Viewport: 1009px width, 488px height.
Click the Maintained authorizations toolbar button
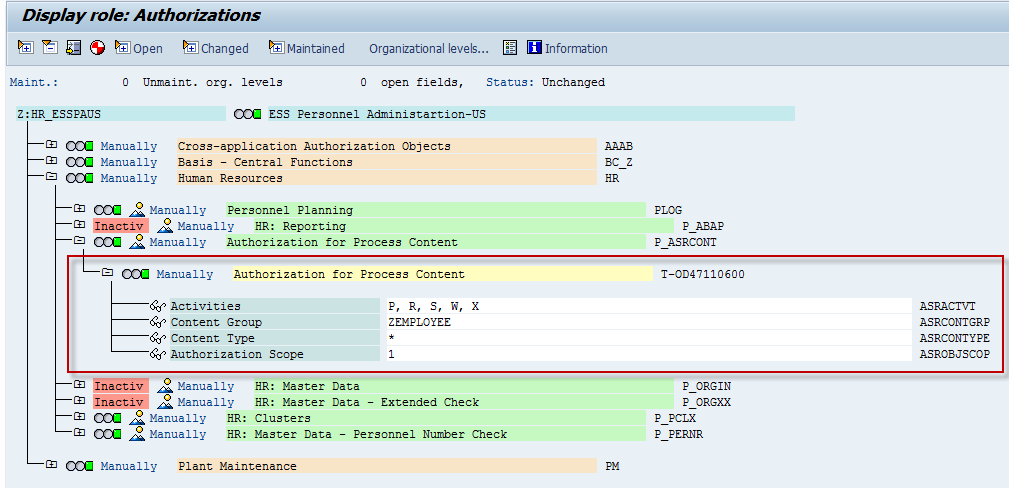pos(306,48)
